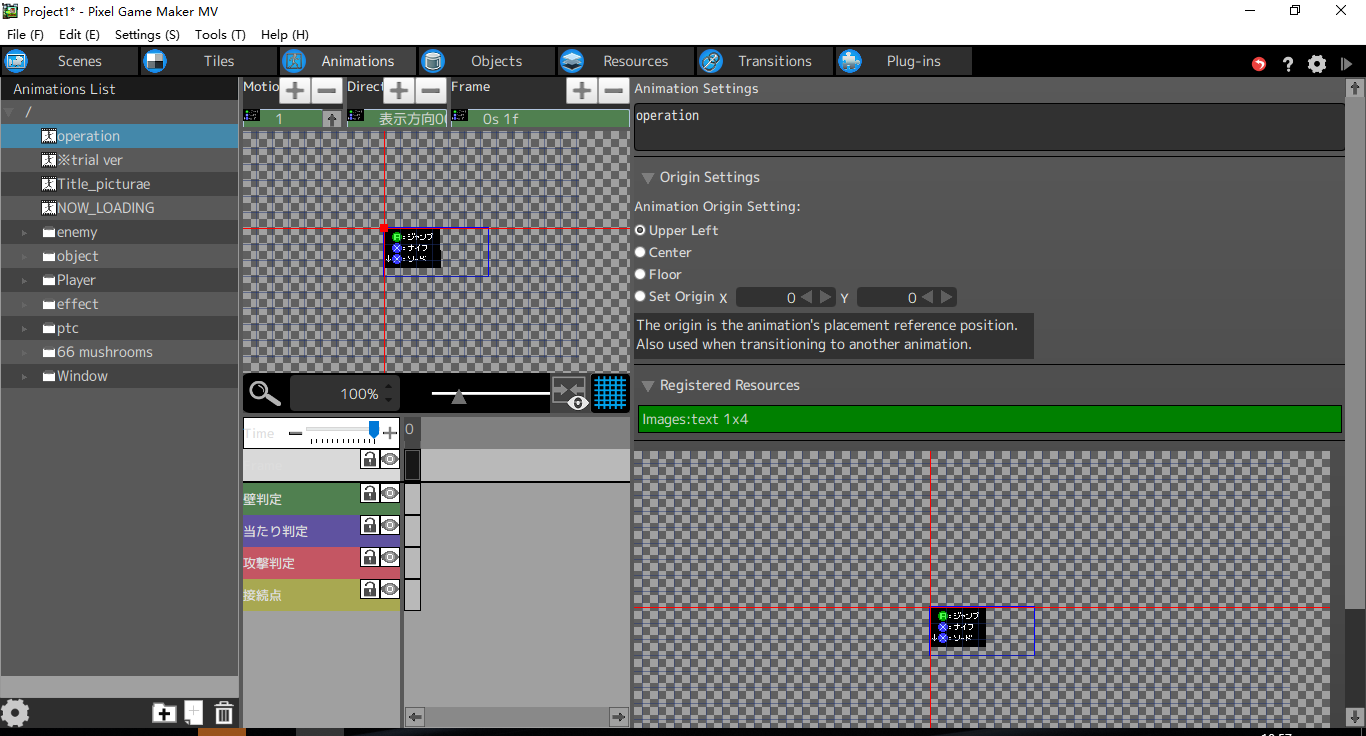Image resolution: width=1366 pixels, height=736 pixels.
Task: Expand the Player folder in list
Action: pyautogui.click(x=24, y=280)
